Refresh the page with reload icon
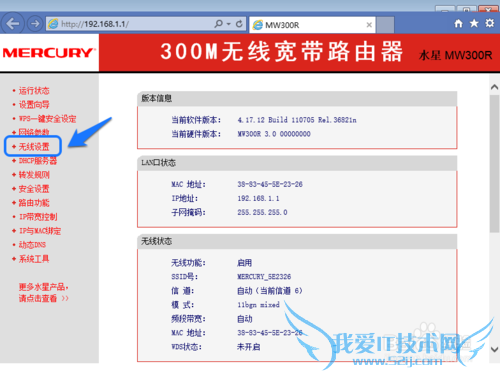 [x=239, y=24]
